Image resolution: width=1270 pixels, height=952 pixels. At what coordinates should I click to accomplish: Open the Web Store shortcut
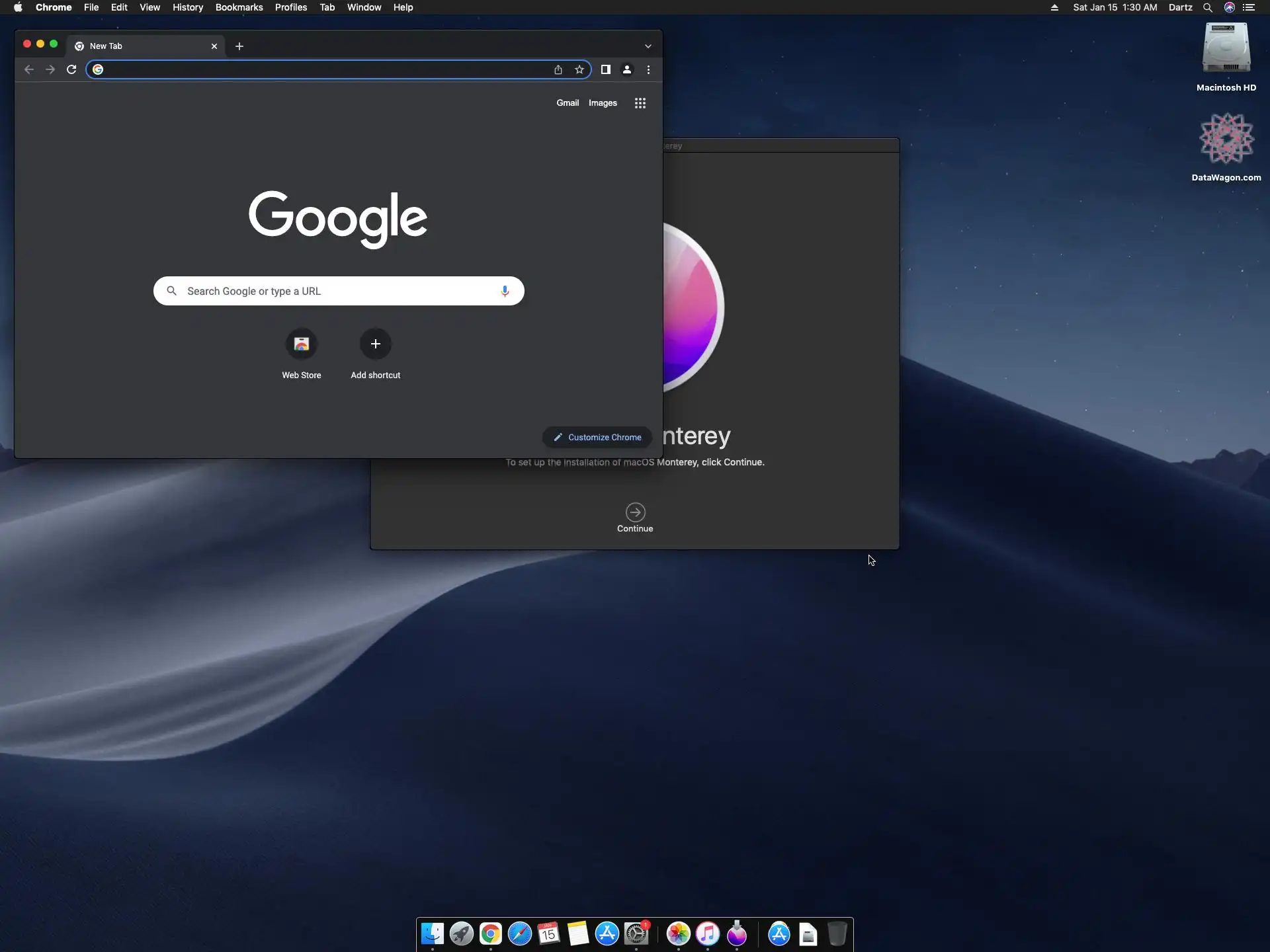pos(302,344)
